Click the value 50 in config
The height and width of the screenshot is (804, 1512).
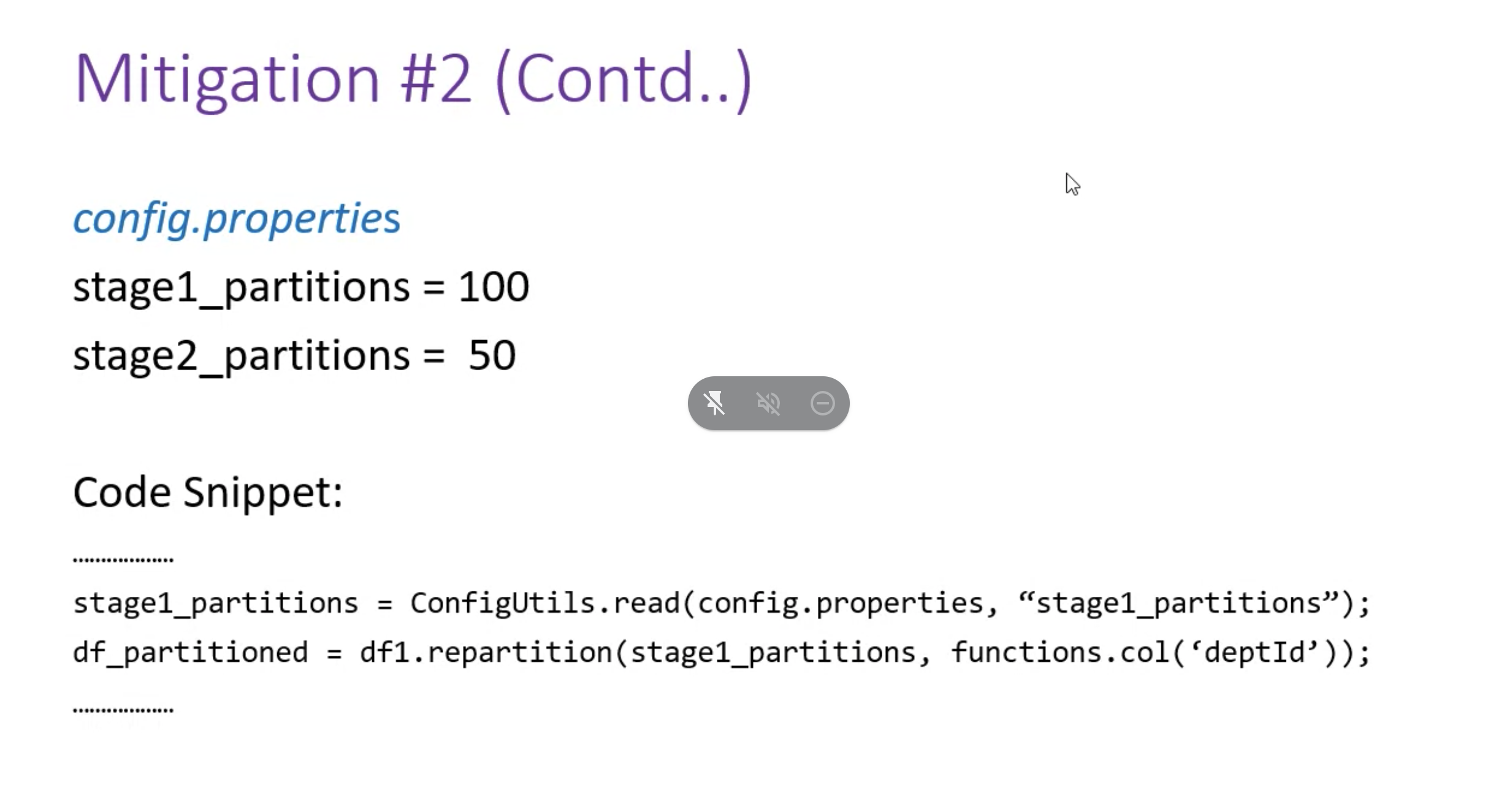pyautogui.click(x=492, y=355)
